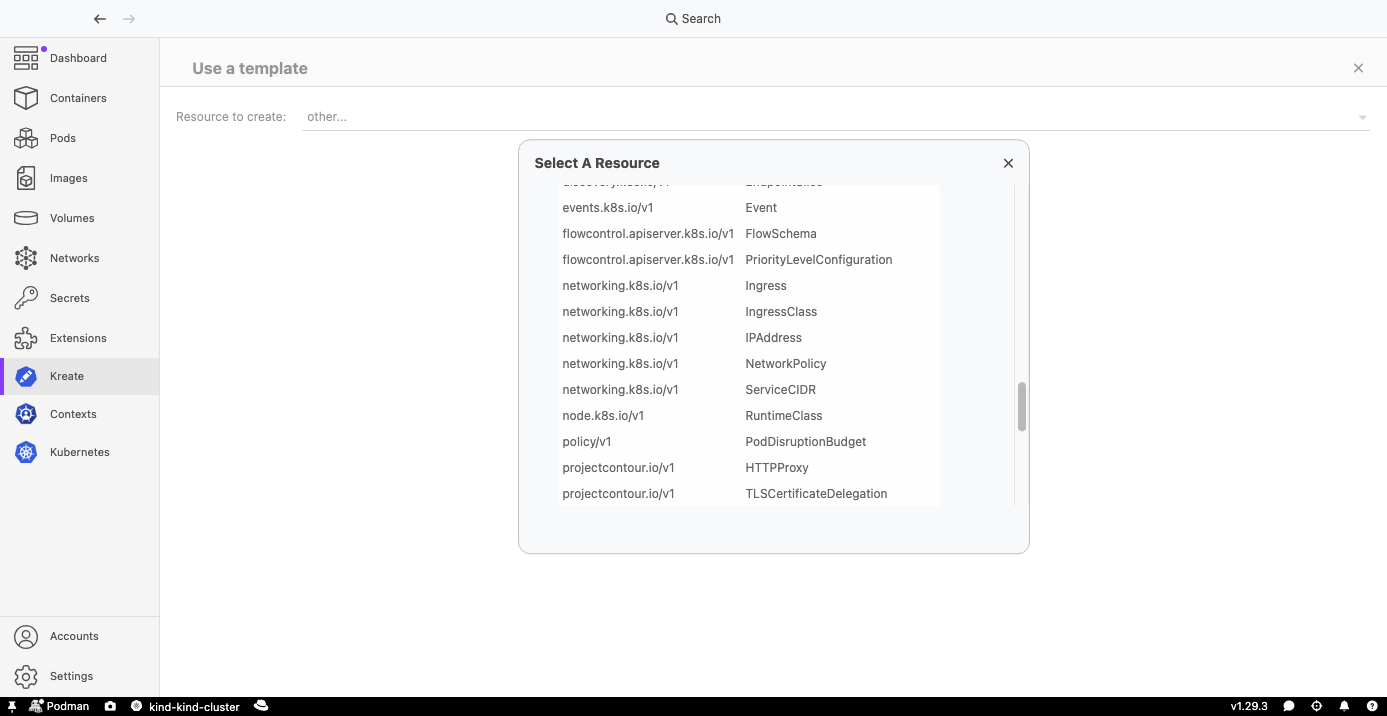Click the camera icon in status bar

(110, 706)
